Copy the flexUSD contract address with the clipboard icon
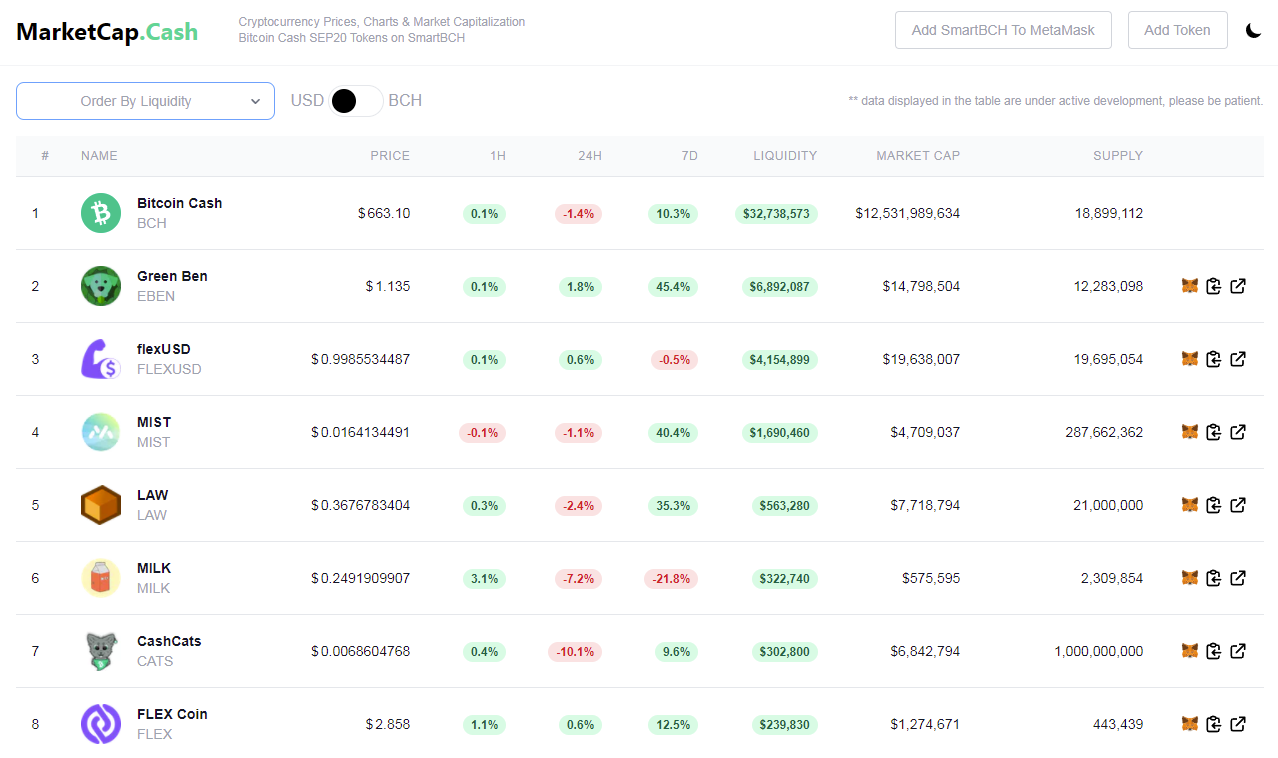 pos(1214,359)
